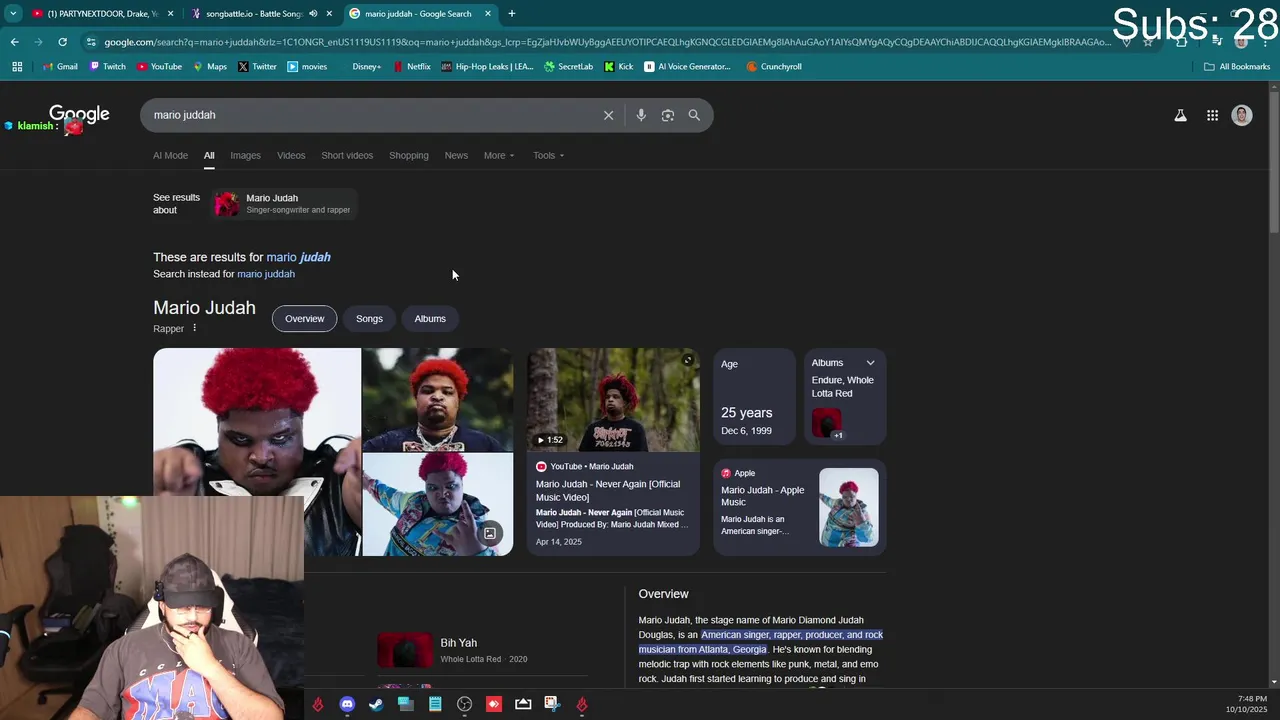The width and height of the screenshot is (1280, 720).
Task: Expand the More results dropdown
Action: click(499, 155)
